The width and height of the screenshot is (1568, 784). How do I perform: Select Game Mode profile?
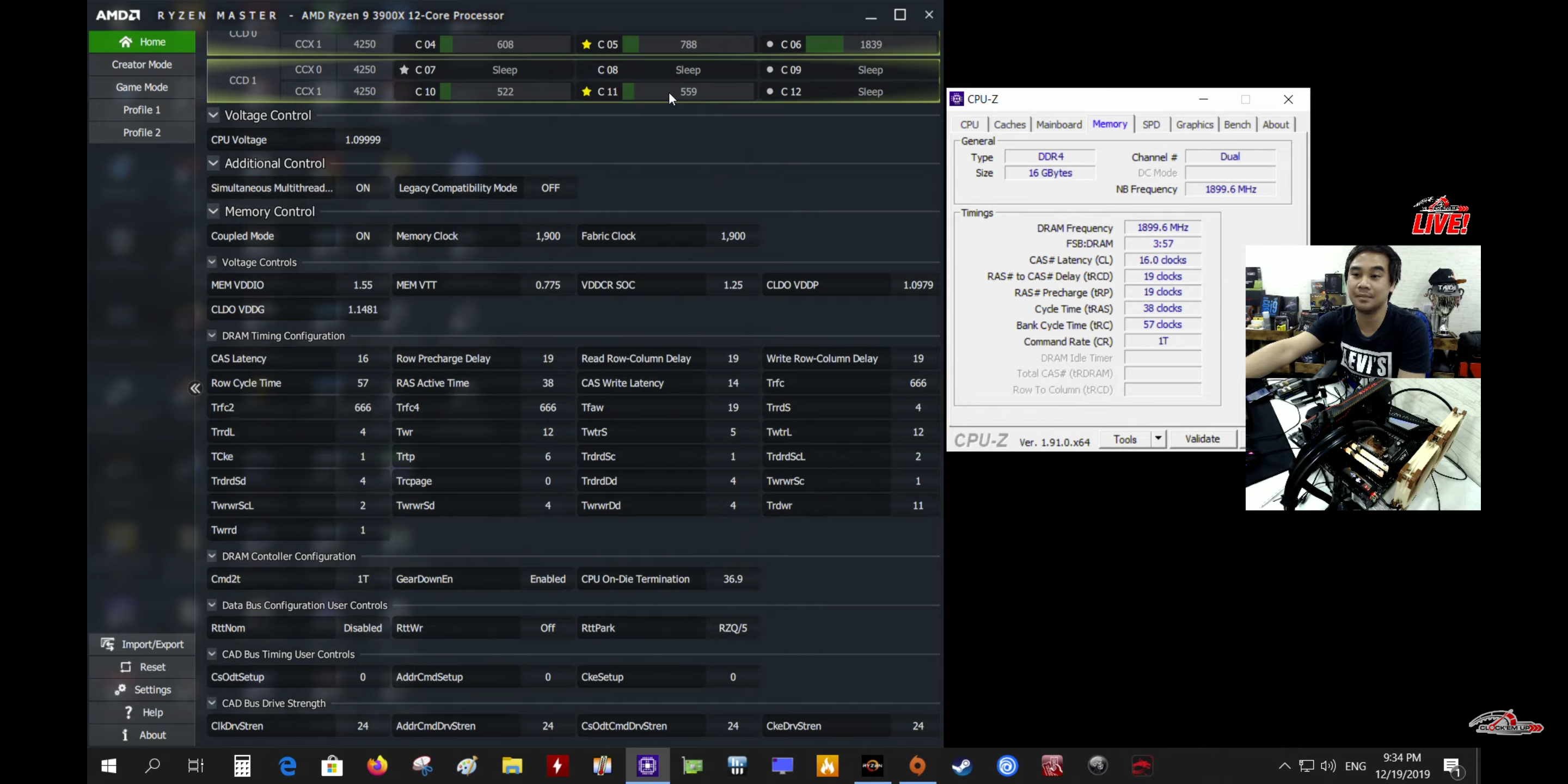tap(141, 87)
